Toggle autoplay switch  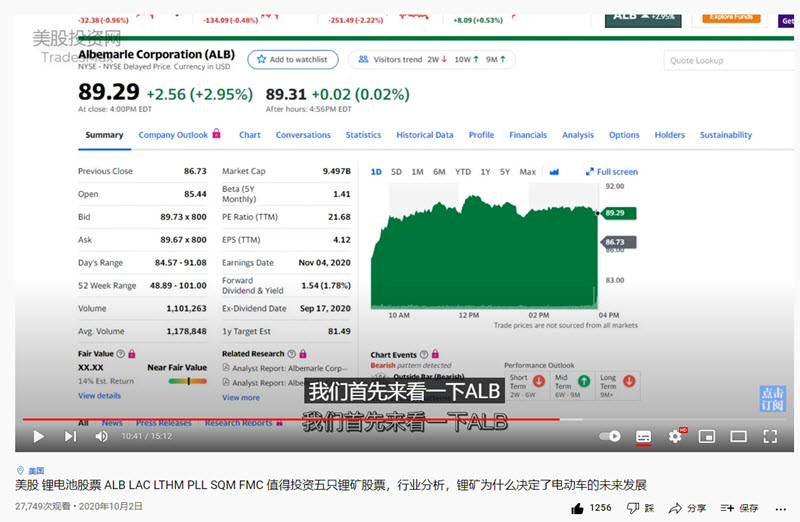click(x=610, y=436)
